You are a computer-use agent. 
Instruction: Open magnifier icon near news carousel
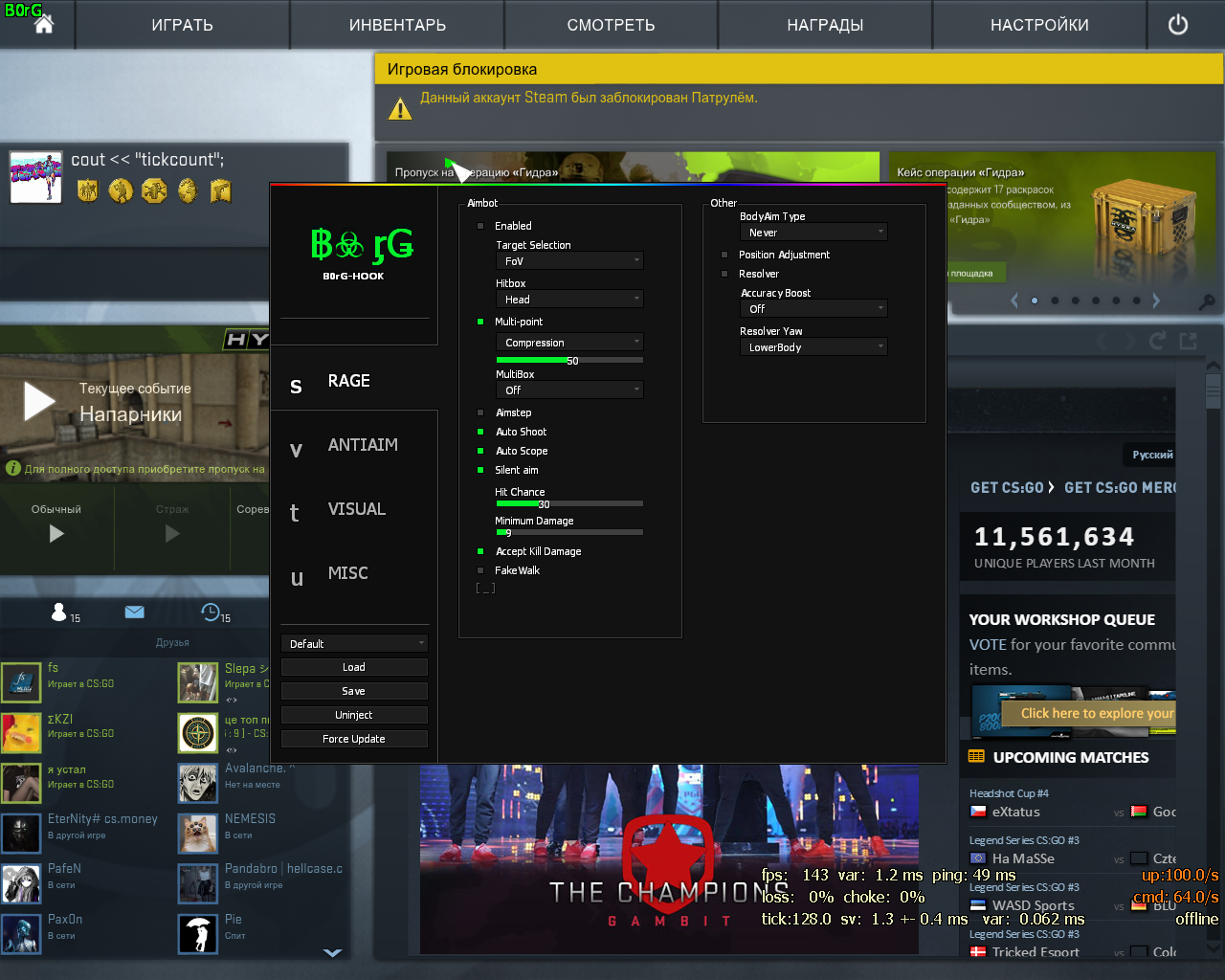click(1208, 301)
